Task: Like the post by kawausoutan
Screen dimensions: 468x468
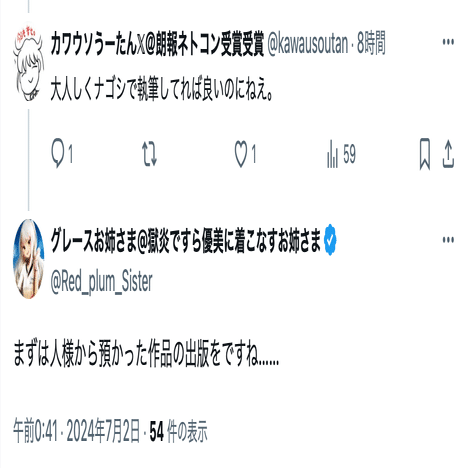Action: pyautogui.click(x=241, y=154)
